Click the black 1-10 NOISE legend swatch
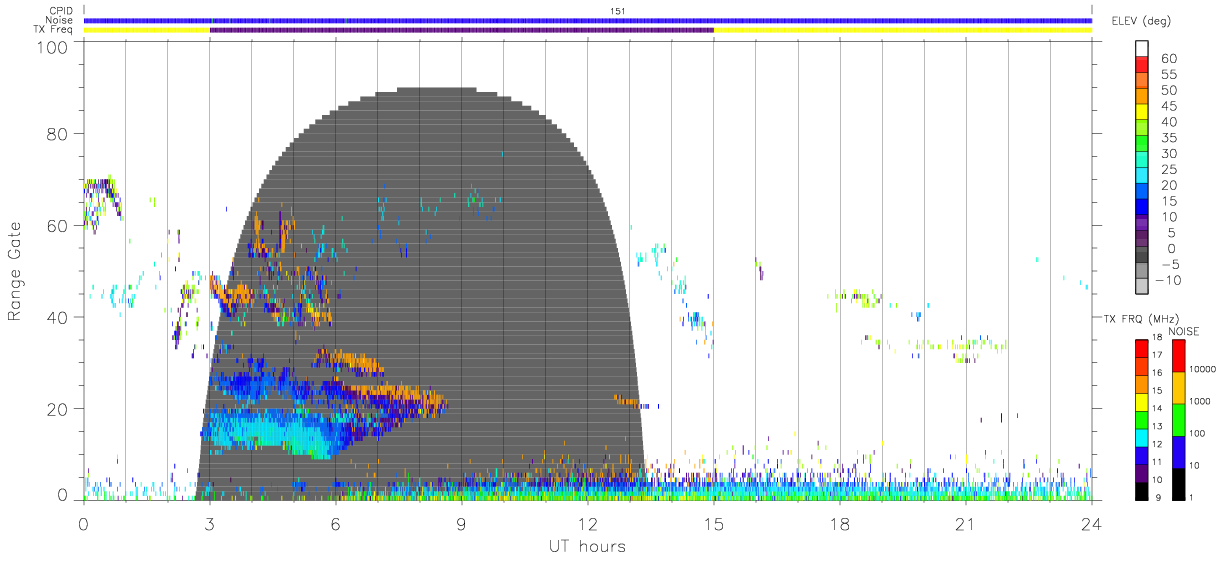This screenshot has height=567, width=1228. [1180, 482]
